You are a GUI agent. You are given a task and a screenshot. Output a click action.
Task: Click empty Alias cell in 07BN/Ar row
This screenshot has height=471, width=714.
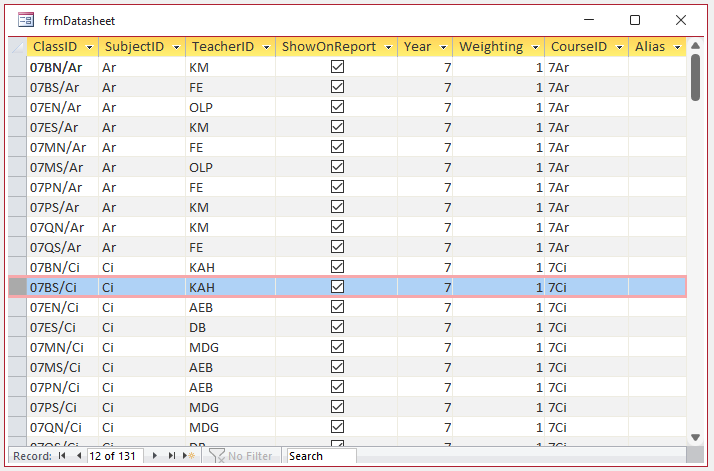point(658,67)
